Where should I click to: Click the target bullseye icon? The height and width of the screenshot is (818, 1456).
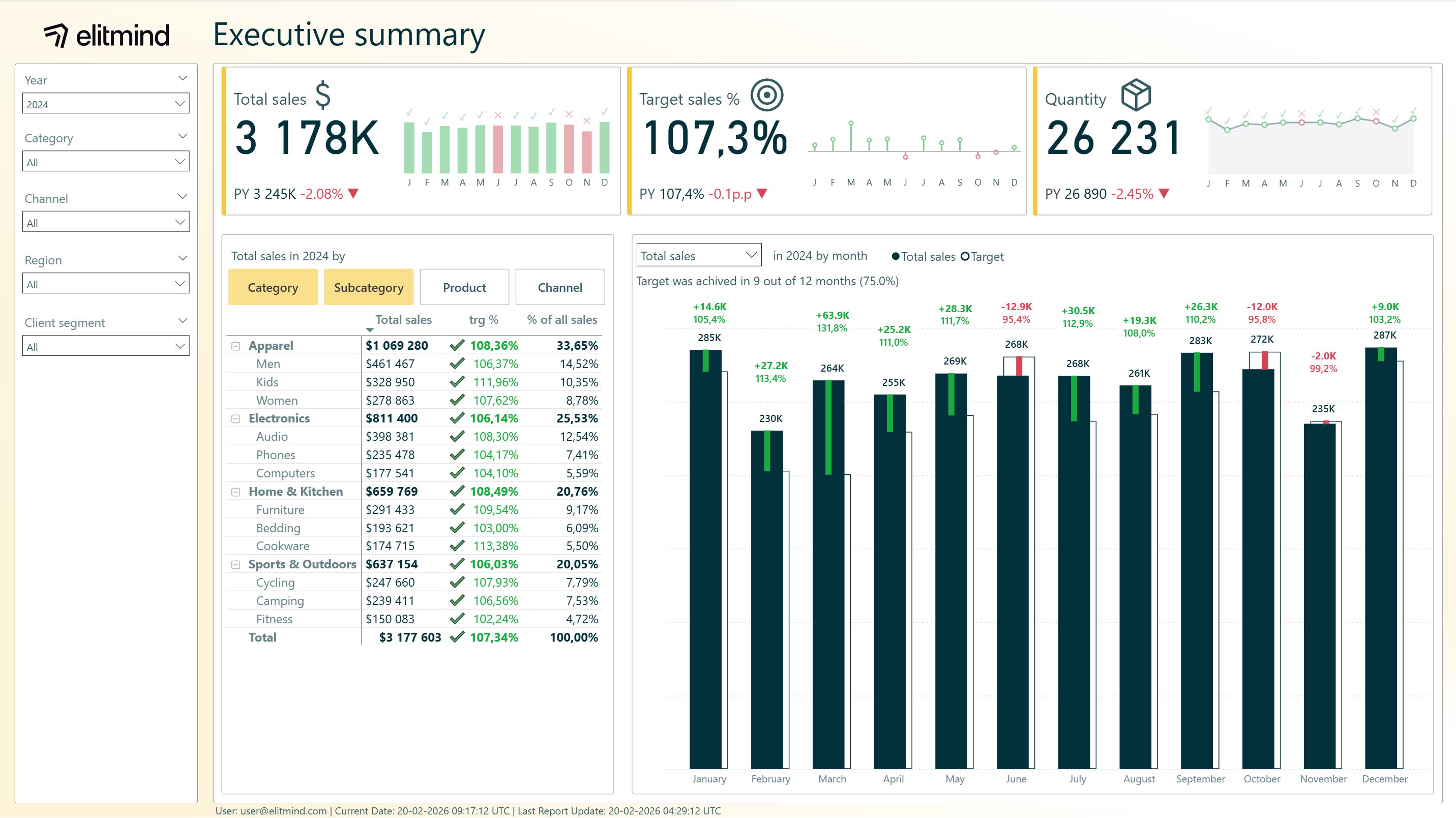pyautogui.click(x=766, y=95)
